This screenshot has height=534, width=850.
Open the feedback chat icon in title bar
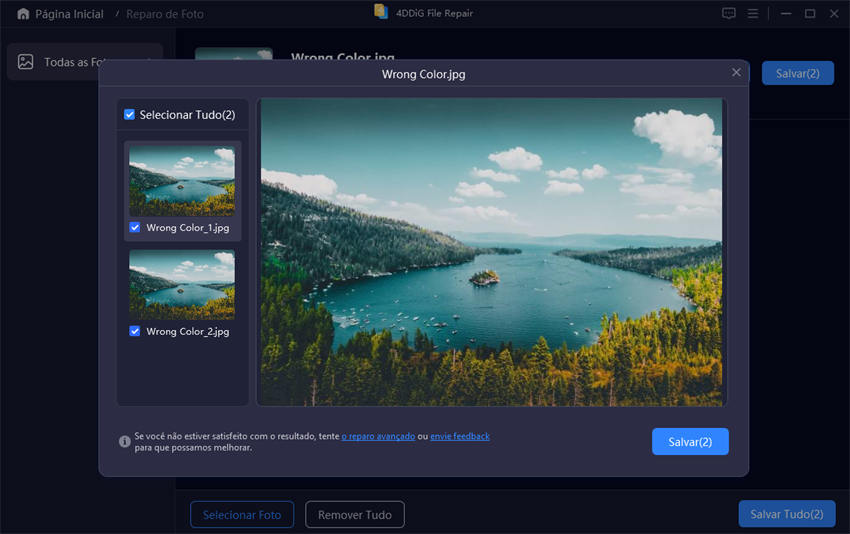[729, 13]
